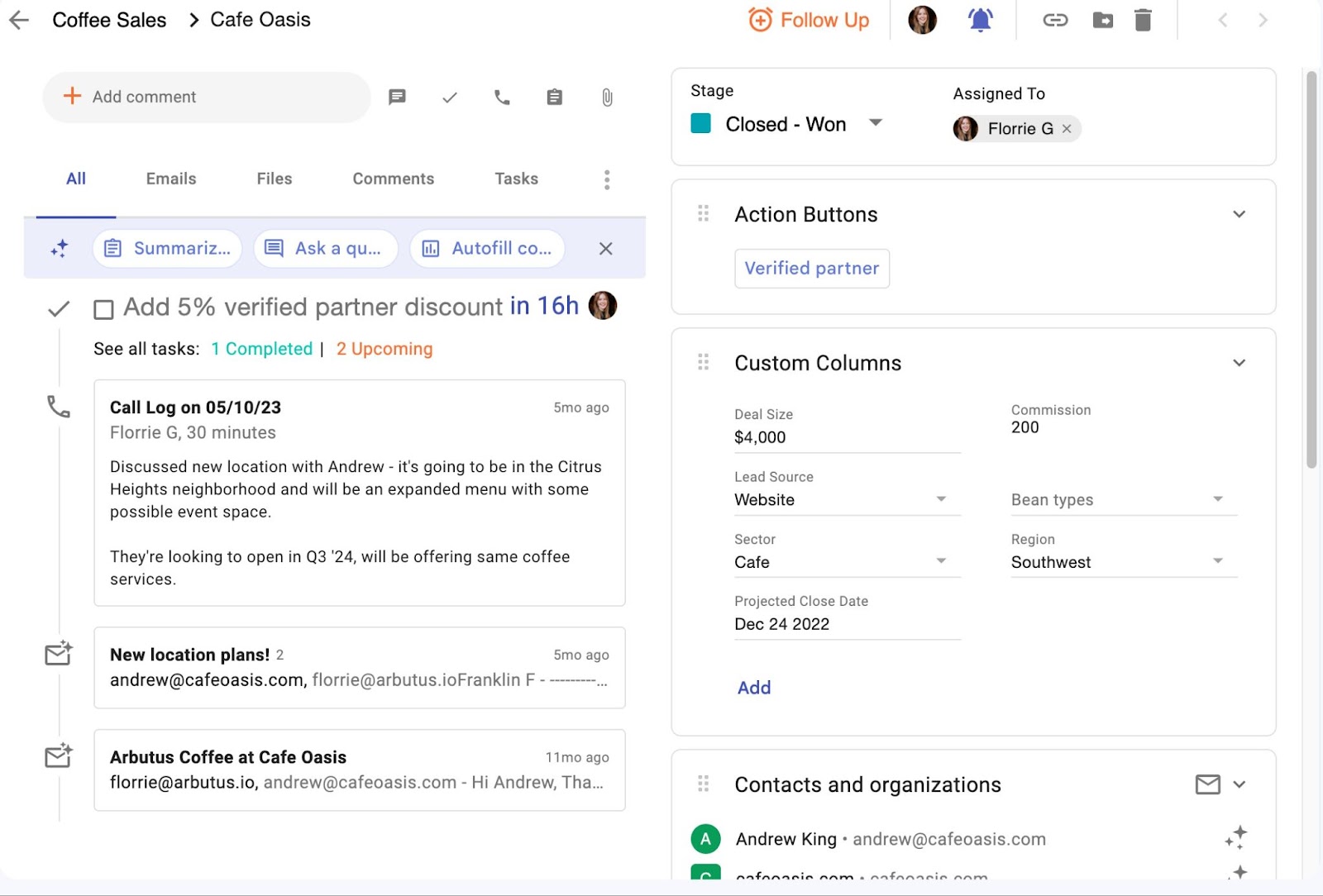Image resolution: width=1323 pixels, height=896 pixels.
Task: Edit the Deal Size field
Action: point(848,437)
